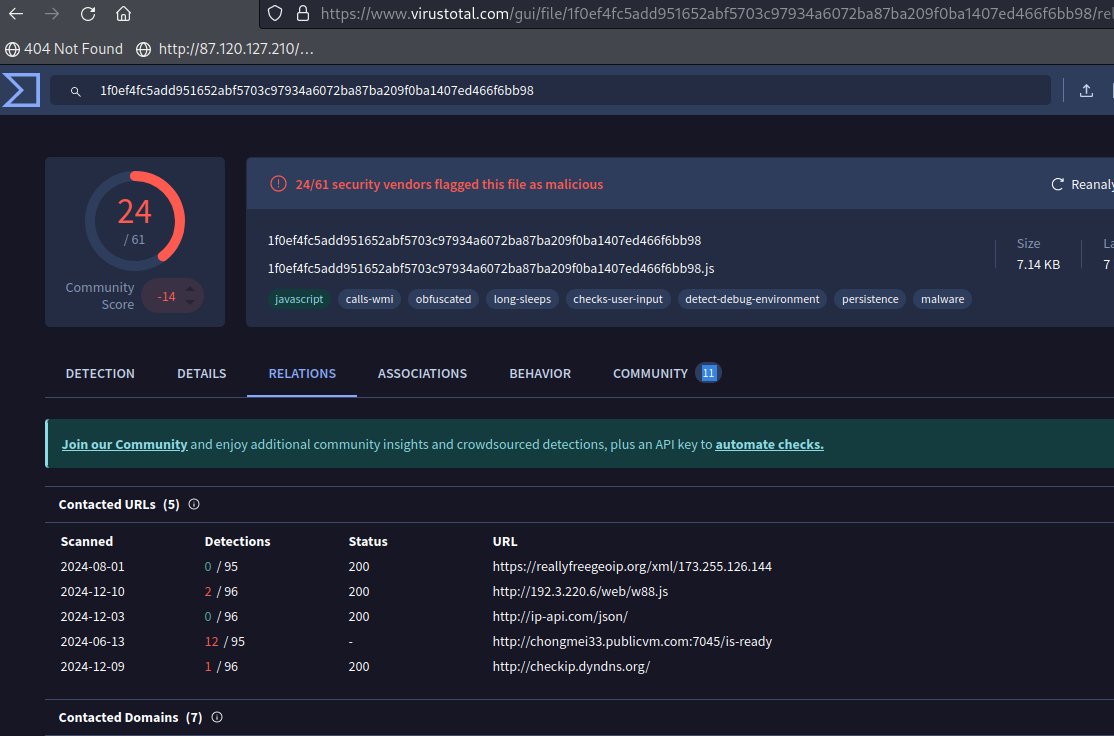Image resolution: width=1114 pixels, height=736 pixels.
Task: Click the Scanned column header
Action: click(87, 541)
